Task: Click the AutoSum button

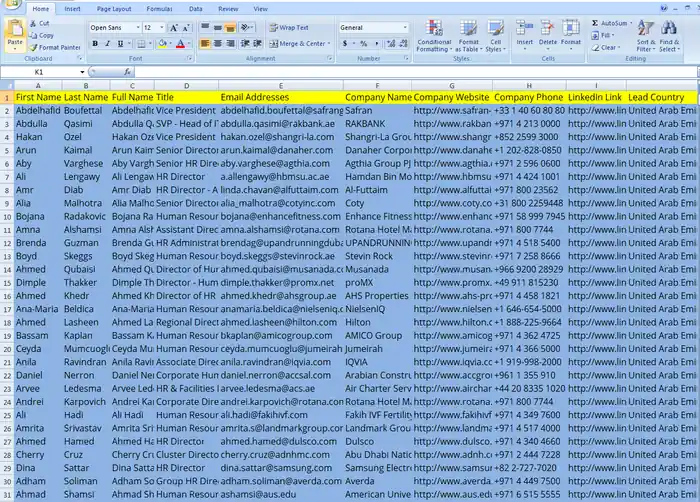Action: [609, 23]
